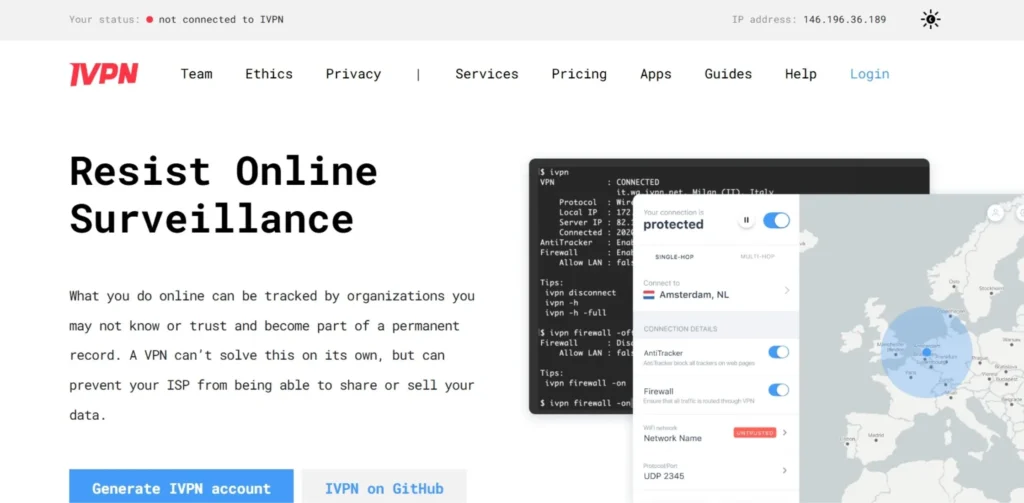Click the blue coverage circle on the Europe map

(926, 353)
